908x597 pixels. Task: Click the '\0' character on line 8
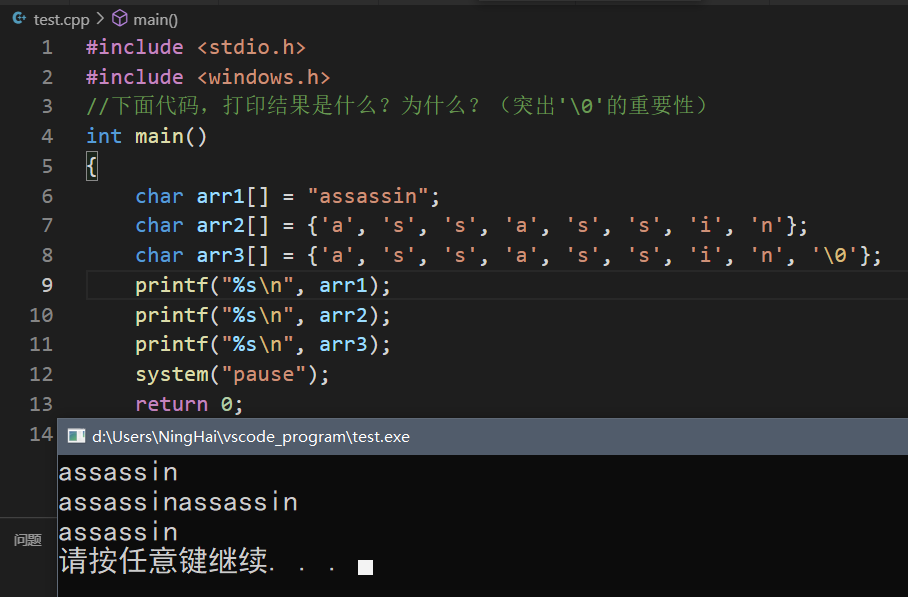click(x=836, y=255)
